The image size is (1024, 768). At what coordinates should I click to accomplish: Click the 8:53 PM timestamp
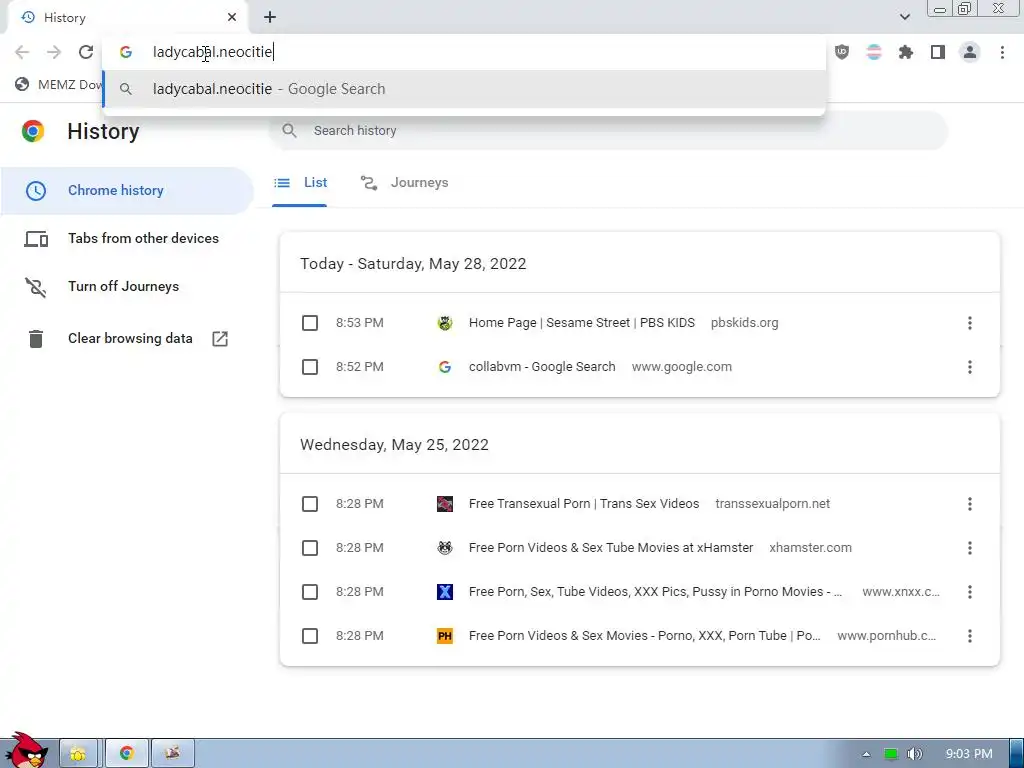point(360,323)
